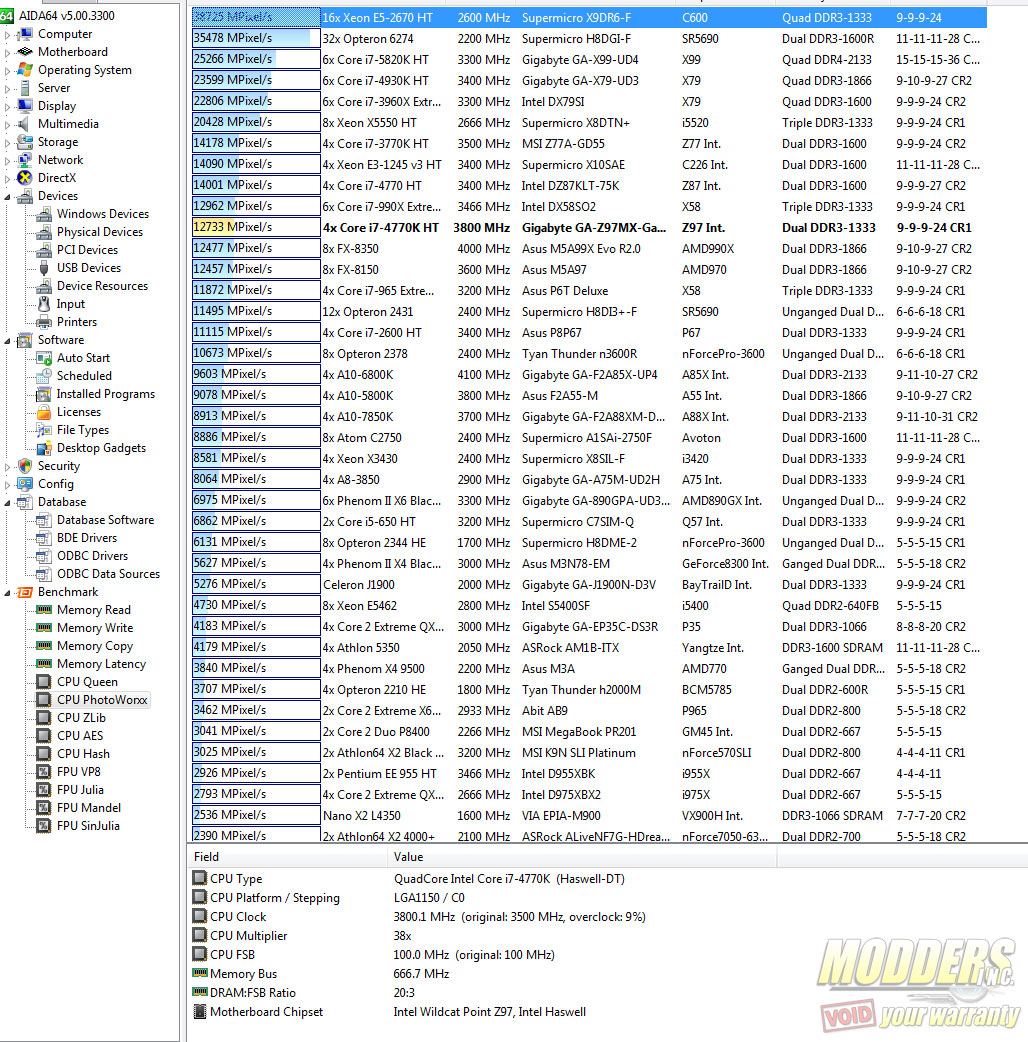Collapse the Software tree node
This screenshot has height=1042, width=1028.
(7, 340)
